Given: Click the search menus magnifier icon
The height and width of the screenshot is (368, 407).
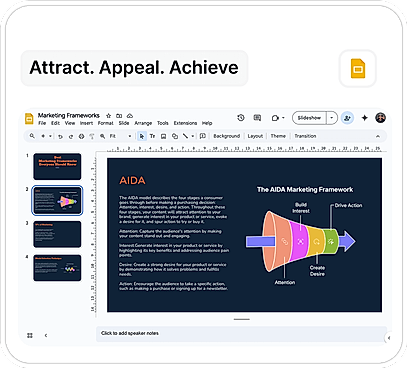Looking at the screenshot, I should 32,136.
